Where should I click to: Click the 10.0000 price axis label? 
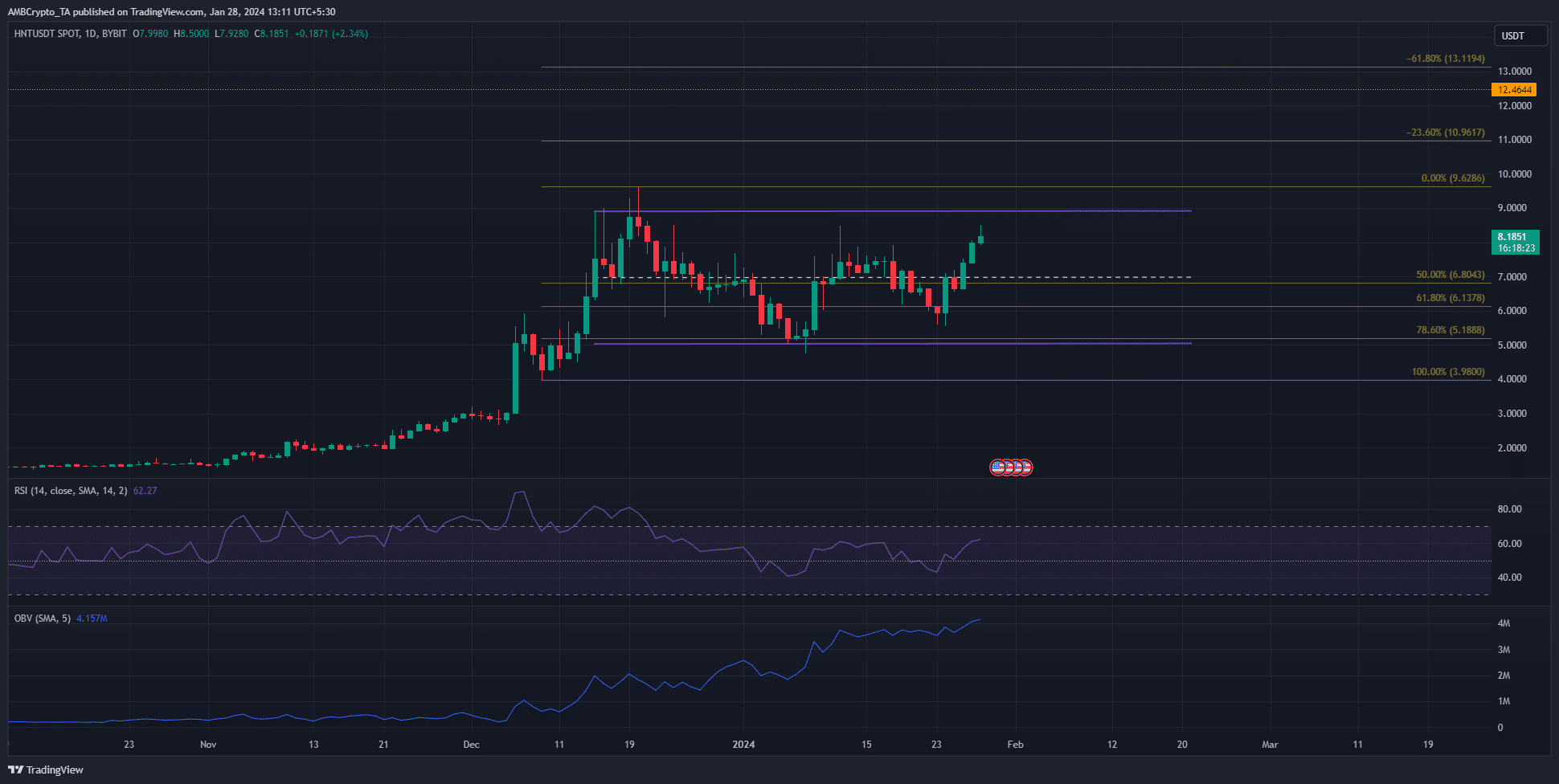click(1515, 174)
